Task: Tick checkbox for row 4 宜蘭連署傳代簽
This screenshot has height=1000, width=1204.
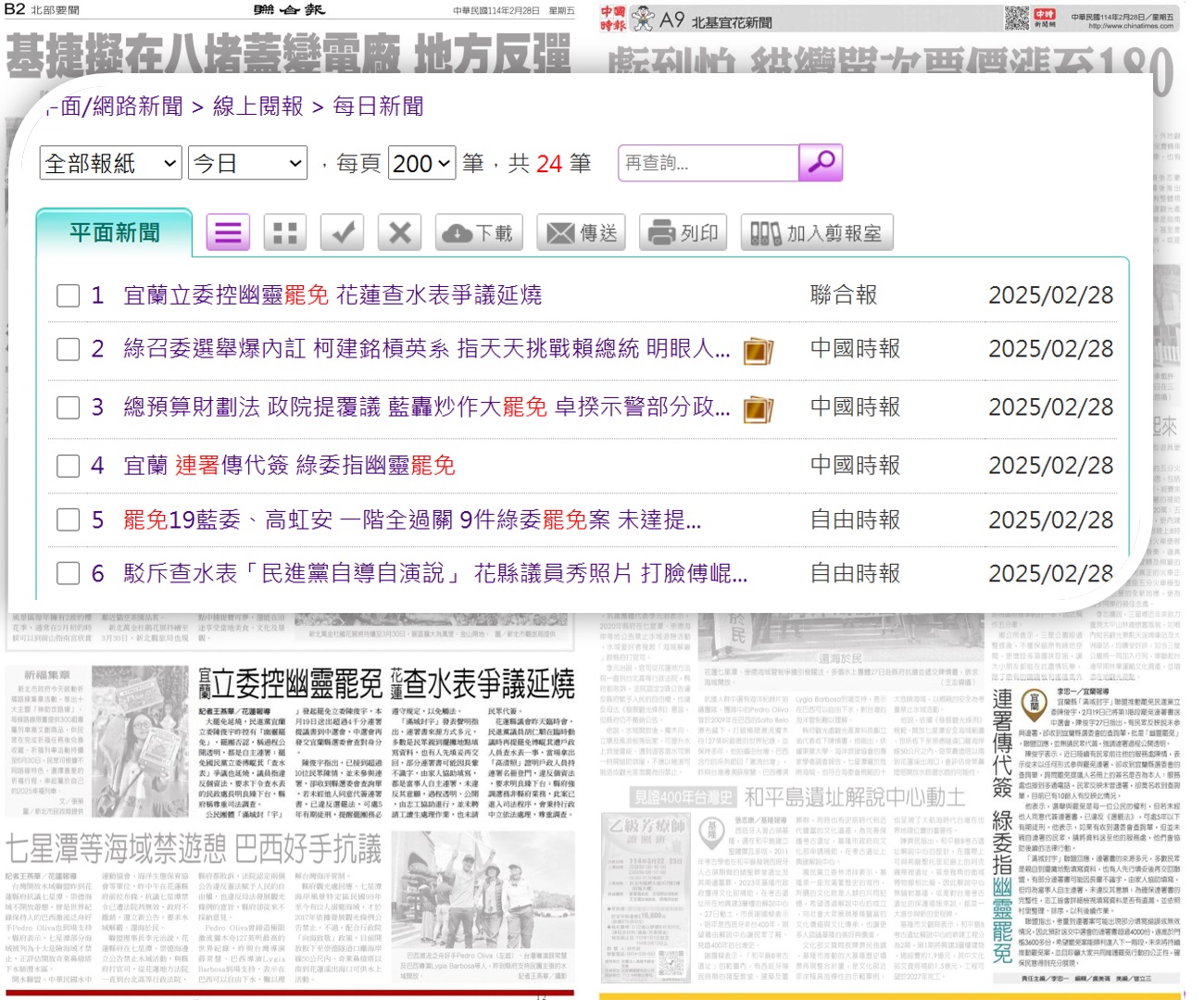Action: point(68,466)
